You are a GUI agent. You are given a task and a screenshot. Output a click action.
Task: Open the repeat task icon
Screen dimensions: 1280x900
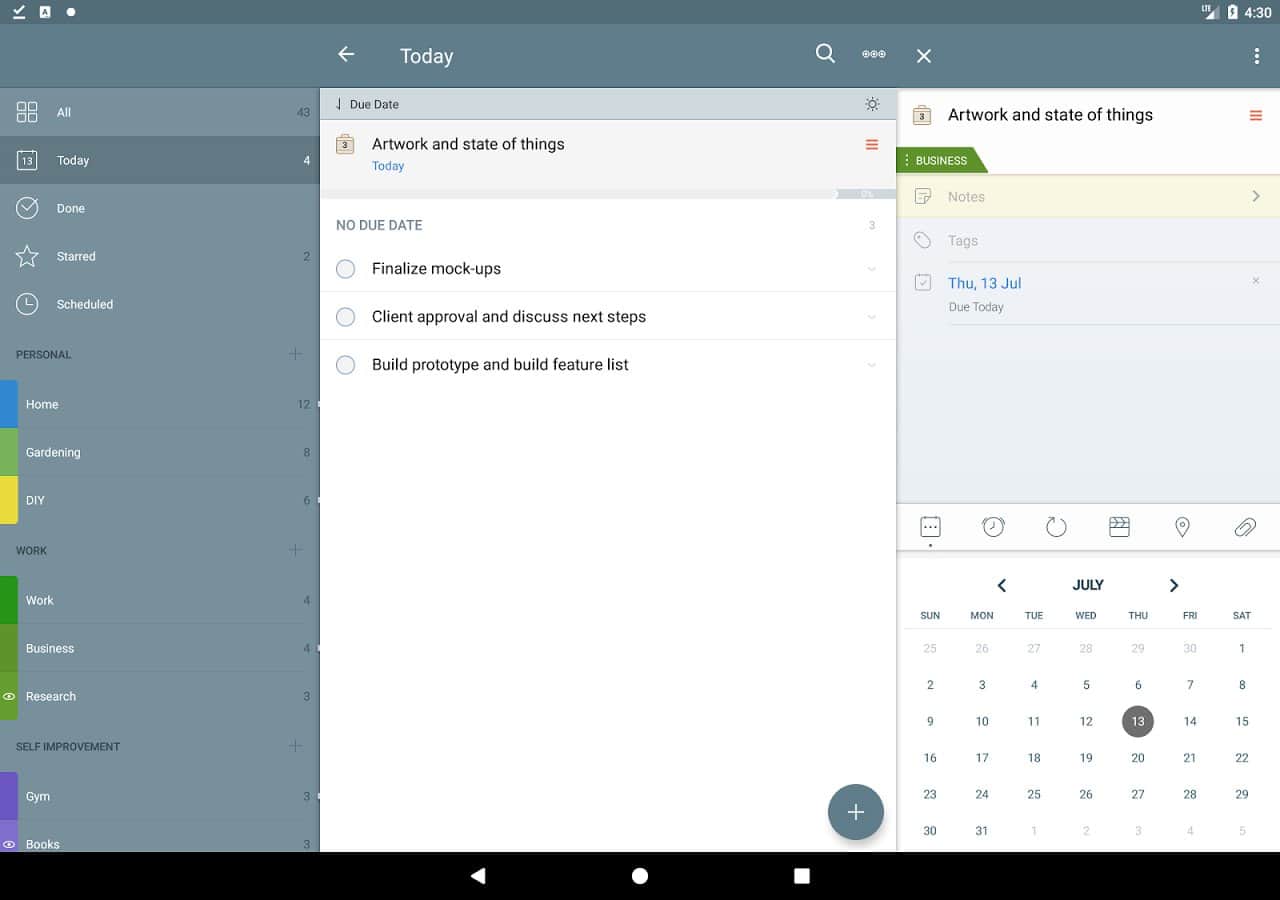[x=1056, y=527]
